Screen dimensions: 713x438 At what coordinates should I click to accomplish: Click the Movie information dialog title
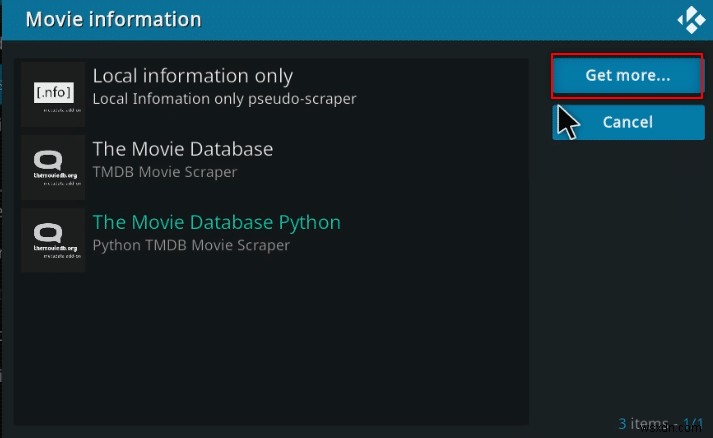(113, 20)
